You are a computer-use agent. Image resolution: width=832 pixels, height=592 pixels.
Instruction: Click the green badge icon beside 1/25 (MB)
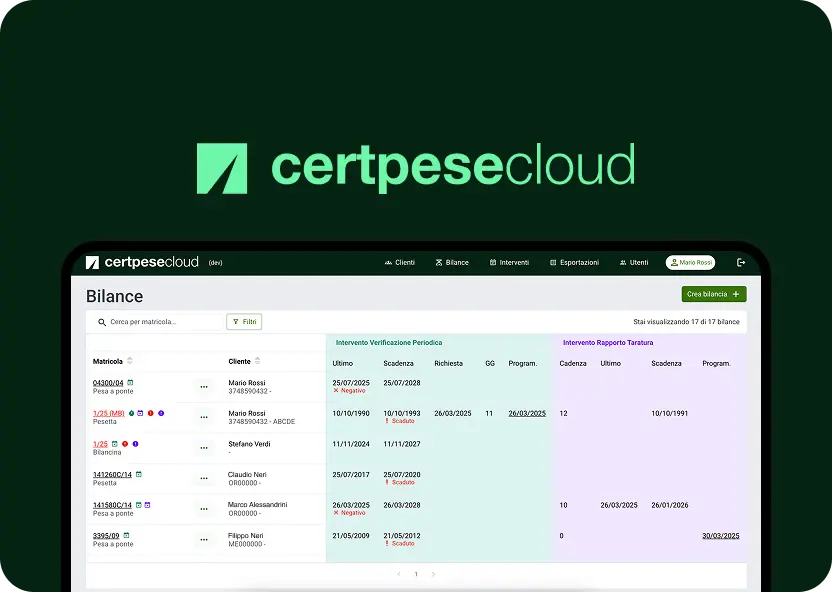click(x=131, y=413)
